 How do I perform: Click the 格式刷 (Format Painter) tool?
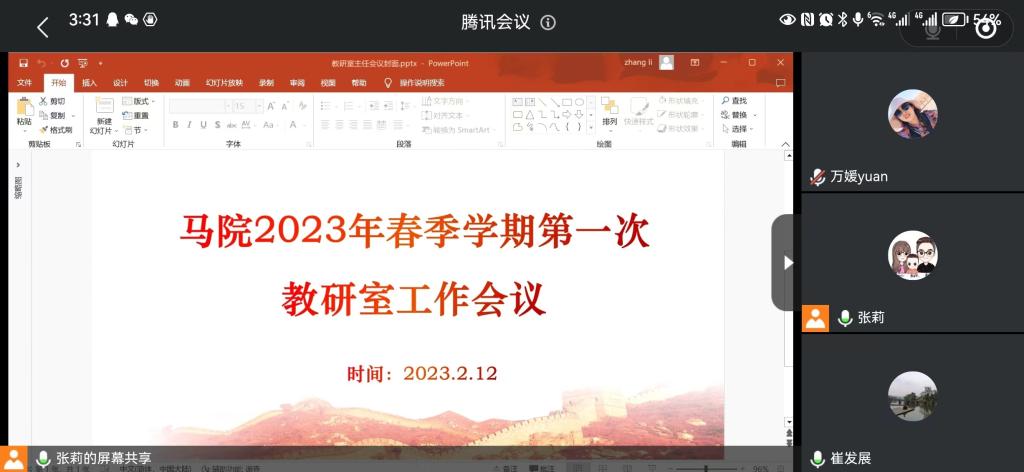[55, 130]
